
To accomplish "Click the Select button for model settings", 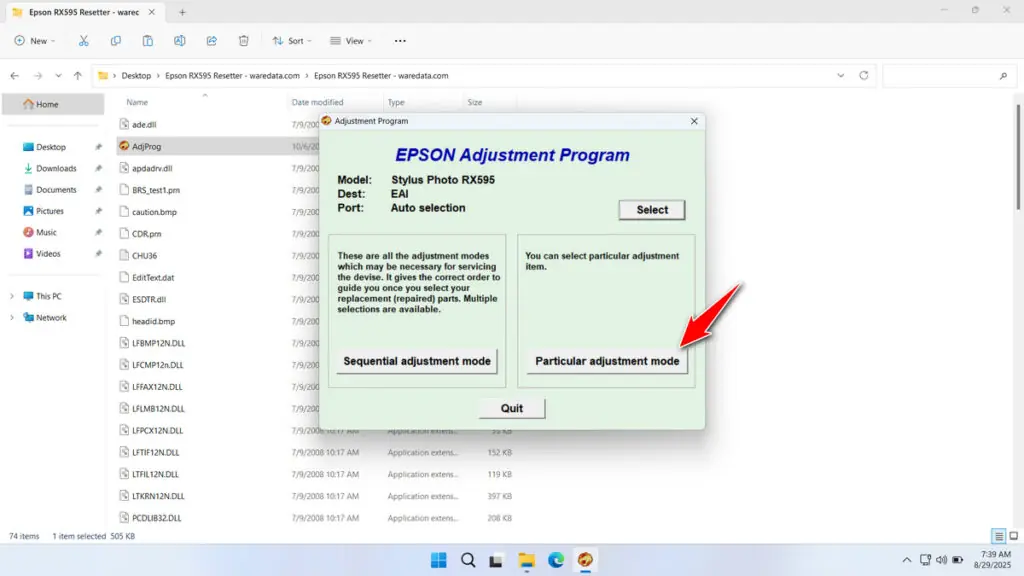I will (x=652, y=210).
